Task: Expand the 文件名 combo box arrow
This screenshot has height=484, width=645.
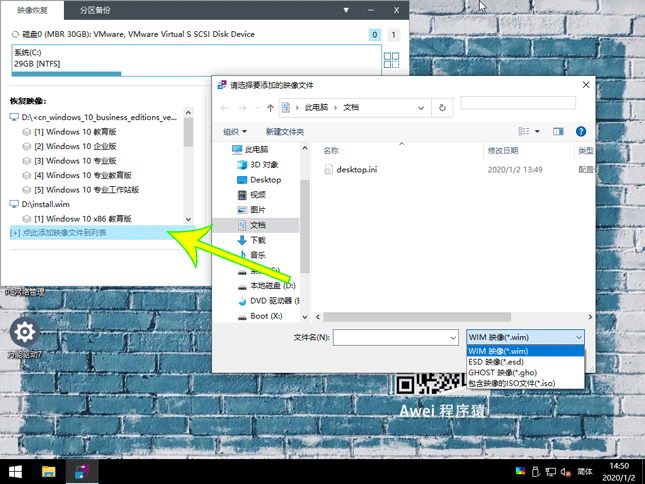Action: tap(453, 338)
